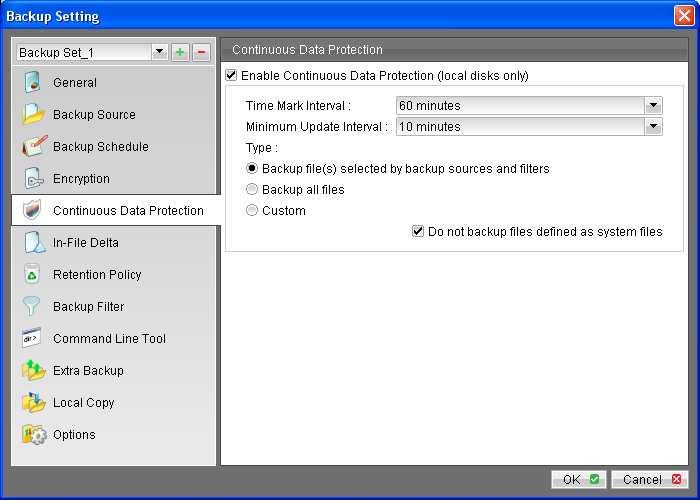Open the Extra Backup section
Image resolution: width=700 pixels, height=500 pixels.
pyautogui.click(x=88, y=371)
